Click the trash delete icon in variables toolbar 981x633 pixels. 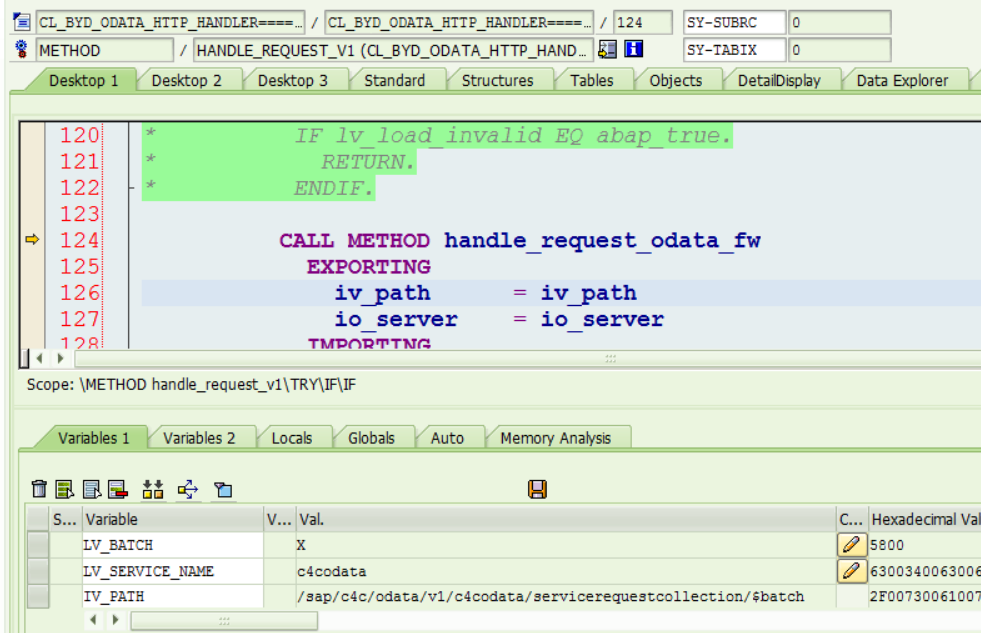pos(39,489)
